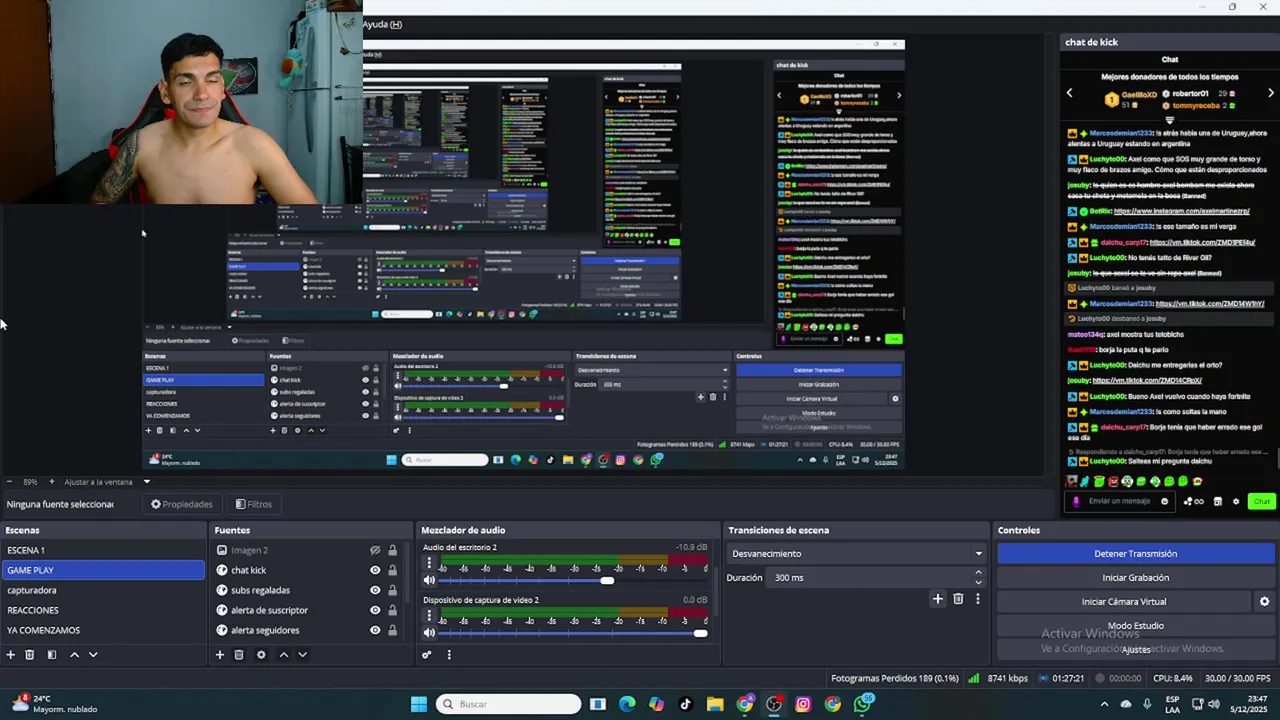Increase transition duration with up arrow
The height and width of the screenshot is (720, 1280).
click(978, 573)
